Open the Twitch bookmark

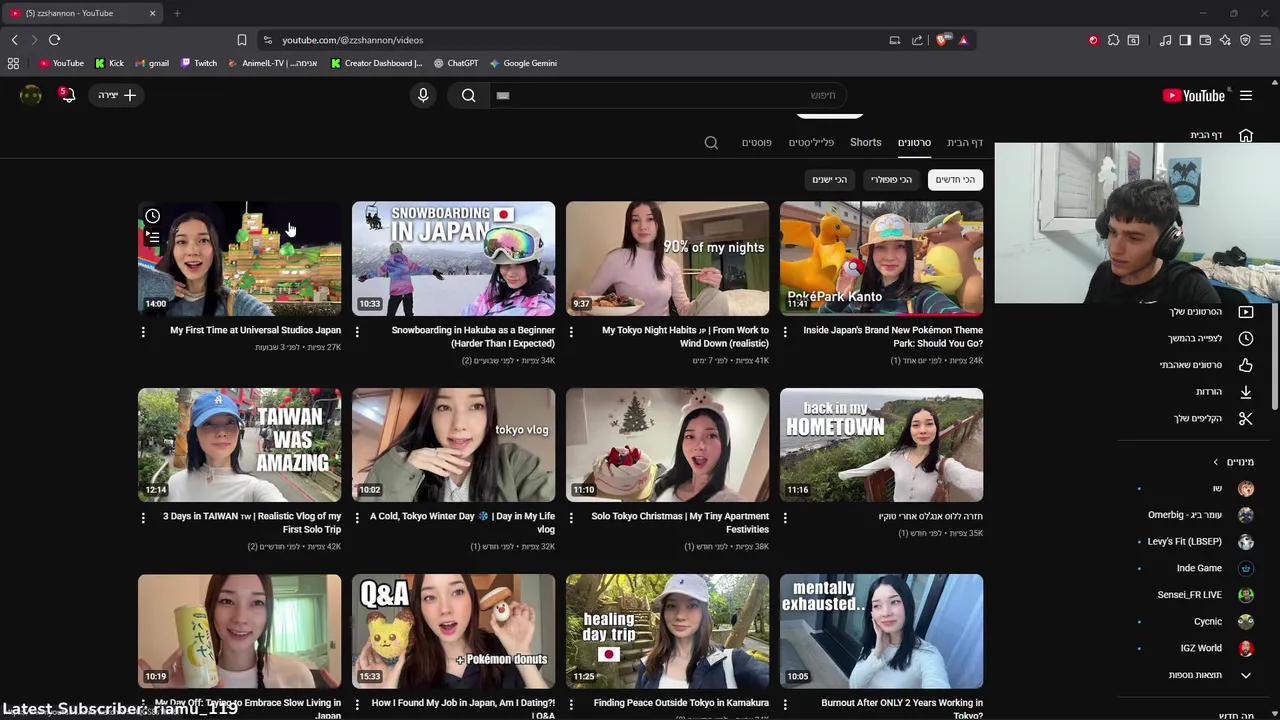pos(199,63)
